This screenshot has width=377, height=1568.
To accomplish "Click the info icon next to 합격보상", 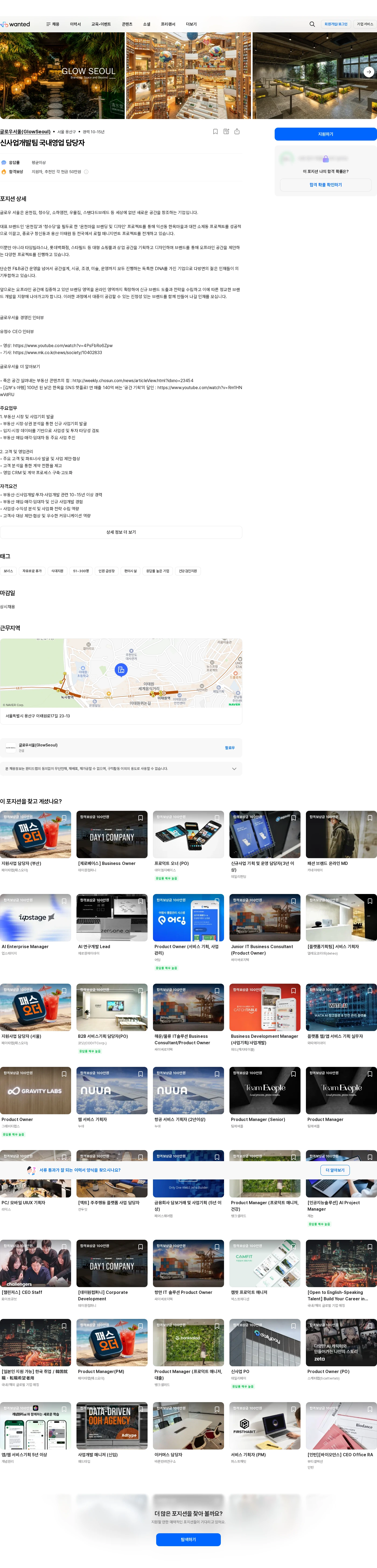I will click(x=86, y=172).
